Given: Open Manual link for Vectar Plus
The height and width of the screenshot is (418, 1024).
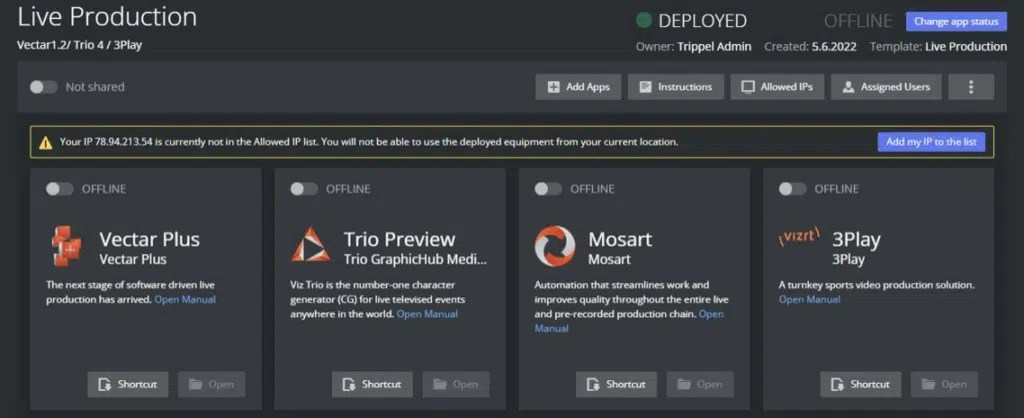Looking at the screenshot, I should coord(184,299).
